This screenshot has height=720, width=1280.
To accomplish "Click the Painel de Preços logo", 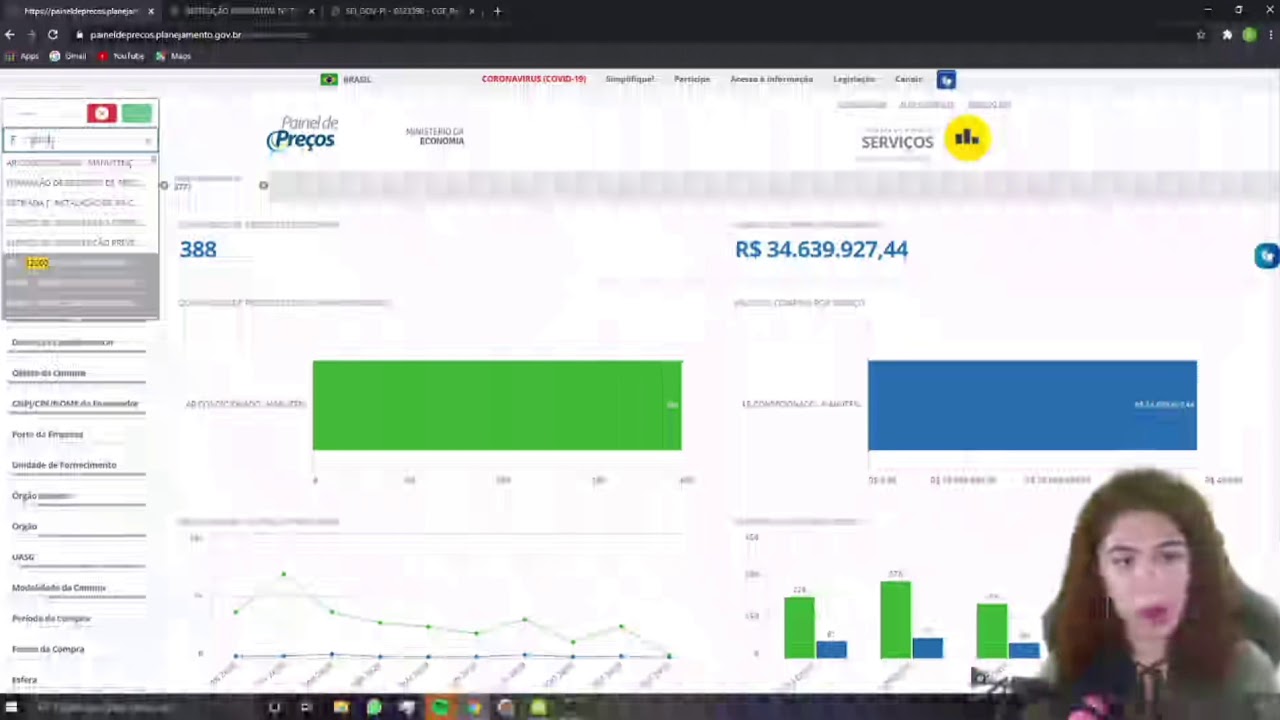I will tap(302, 133).
